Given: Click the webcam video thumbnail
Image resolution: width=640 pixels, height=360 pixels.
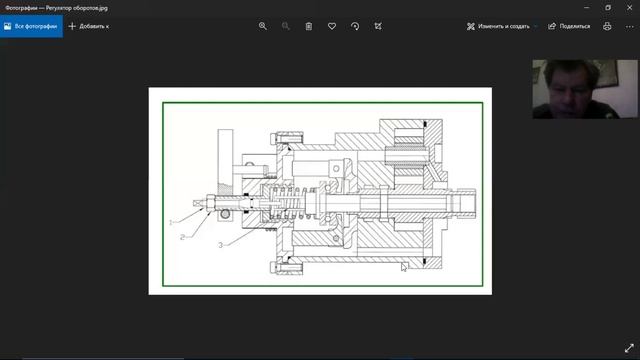Looking at the screenshot, I should click(585, 89).
